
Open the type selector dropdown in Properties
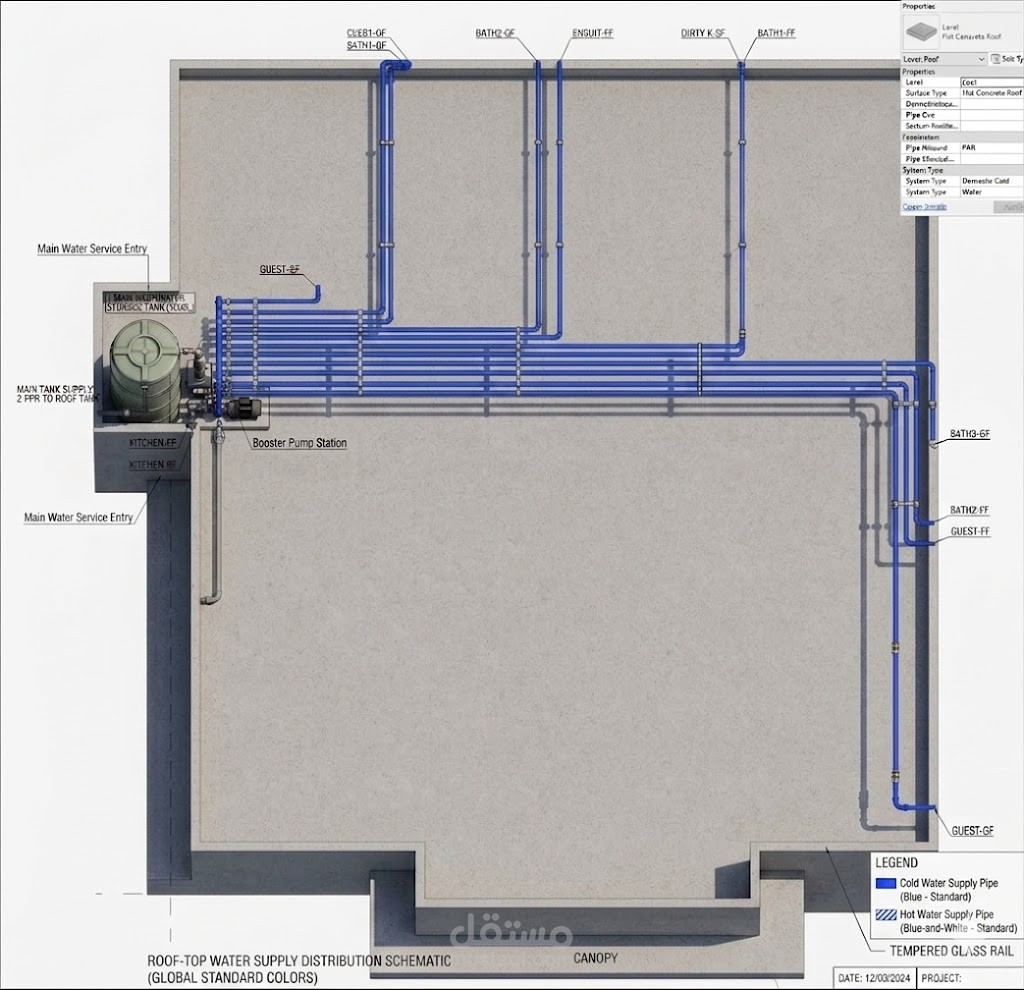coord(944,59)
